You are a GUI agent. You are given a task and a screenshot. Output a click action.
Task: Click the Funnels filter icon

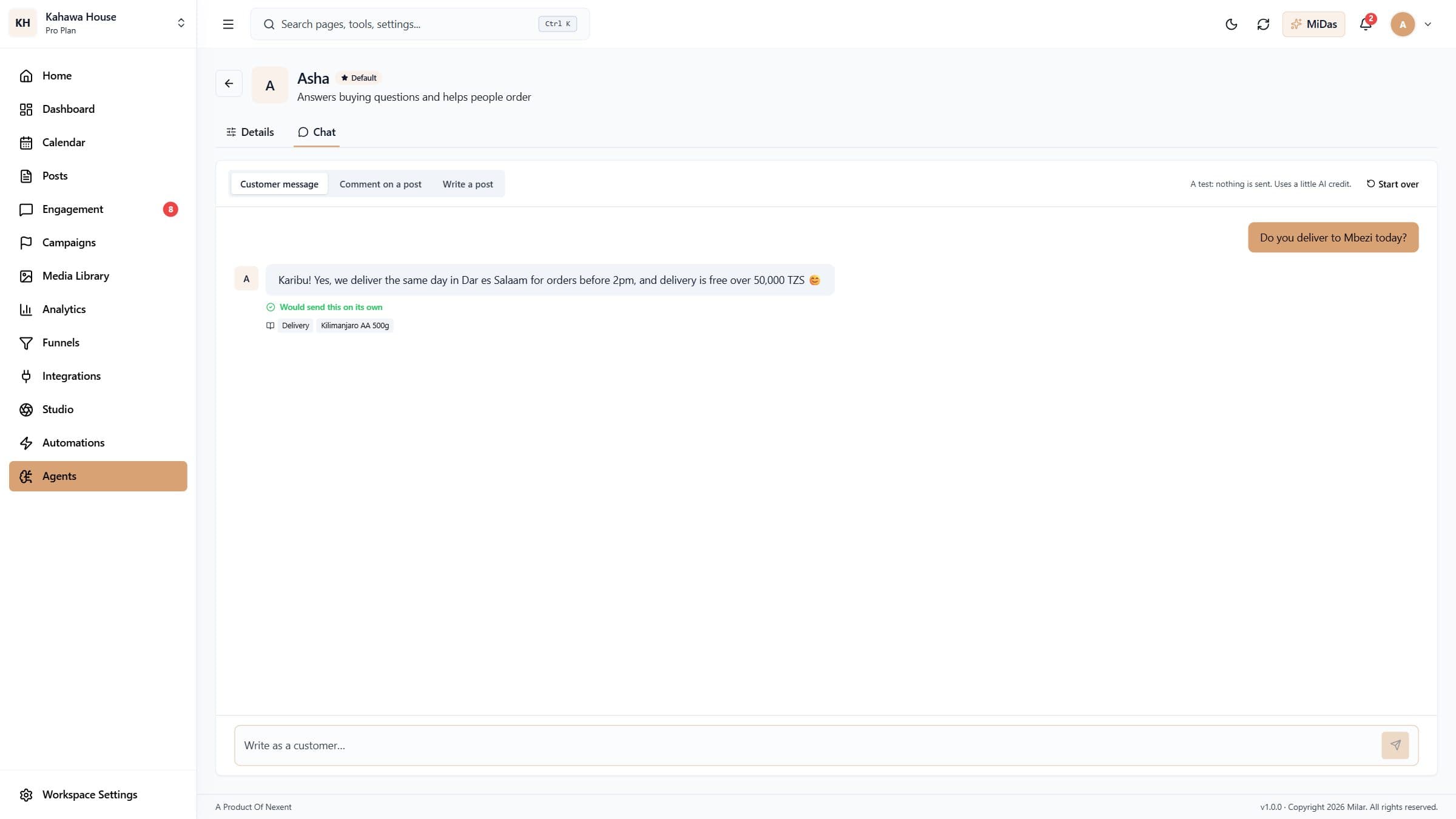point(25,343)
